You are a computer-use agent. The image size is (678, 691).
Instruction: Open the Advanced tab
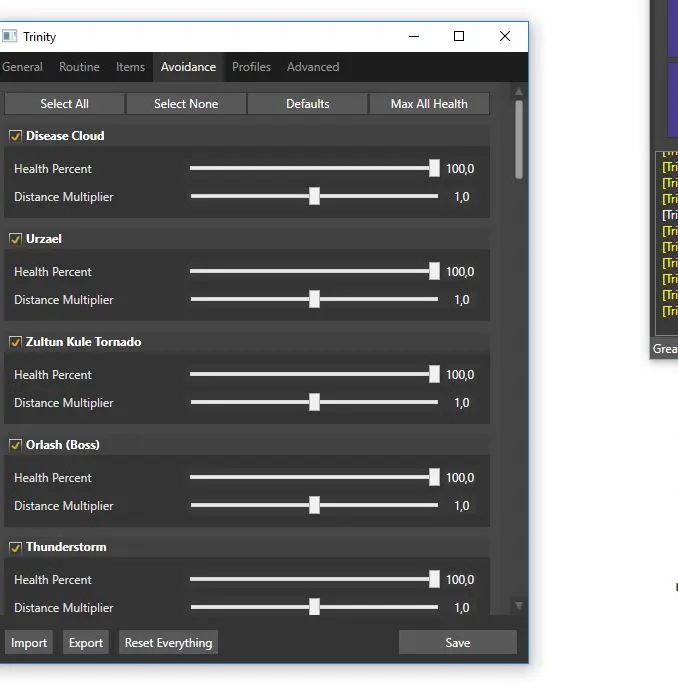click(313, 67)
